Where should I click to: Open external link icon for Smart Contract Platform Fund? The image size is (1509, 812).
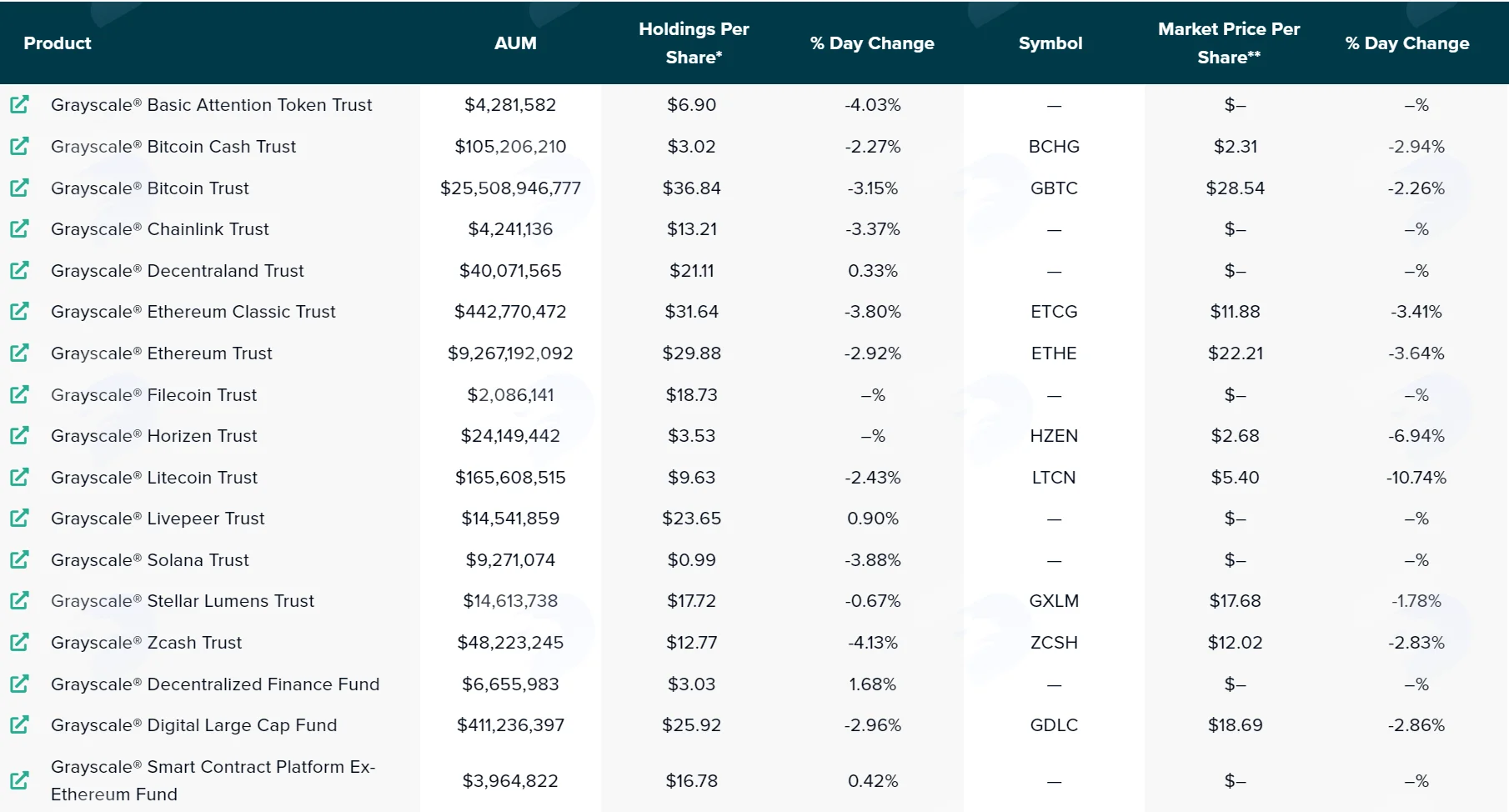coord(19,780)
